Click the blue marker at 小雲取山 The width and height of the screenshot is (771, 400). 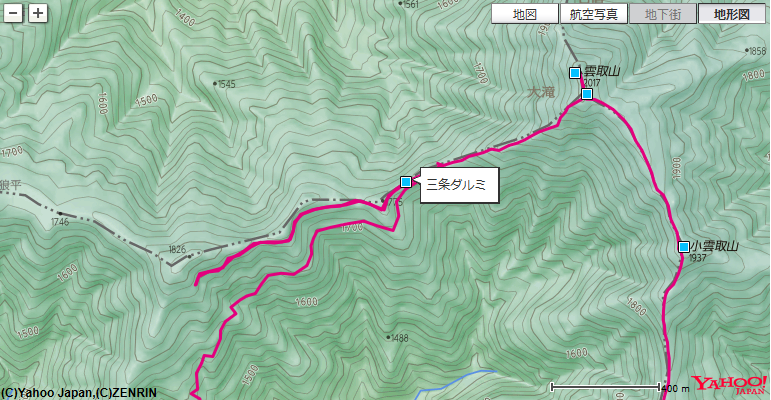[683, 246]
